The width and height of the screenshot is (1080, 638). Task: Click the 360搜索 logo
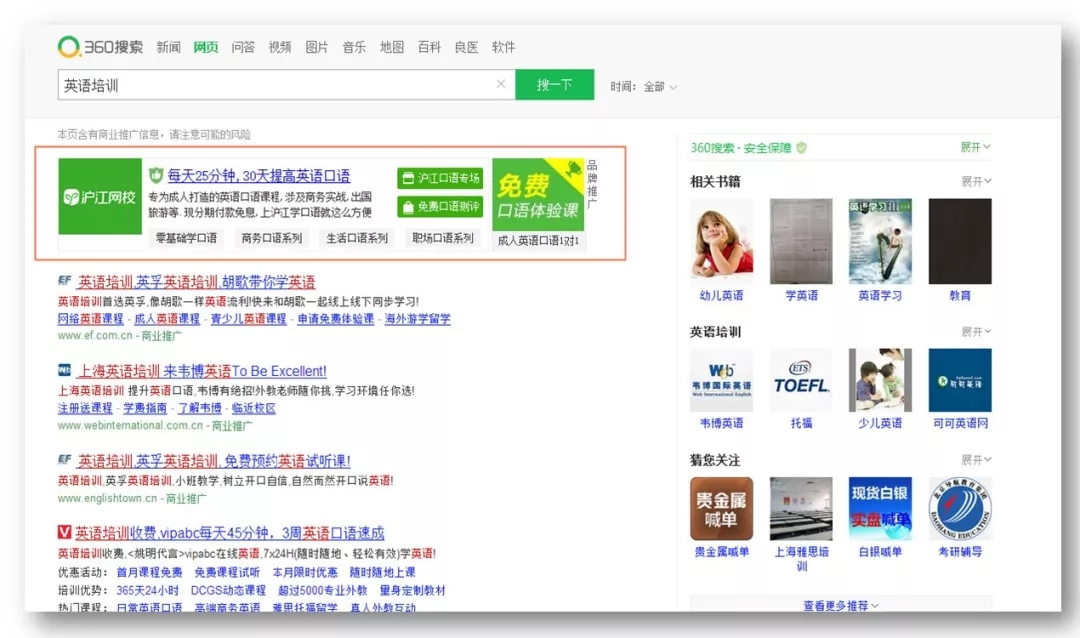pyautogui.click(x=101, y=47)
